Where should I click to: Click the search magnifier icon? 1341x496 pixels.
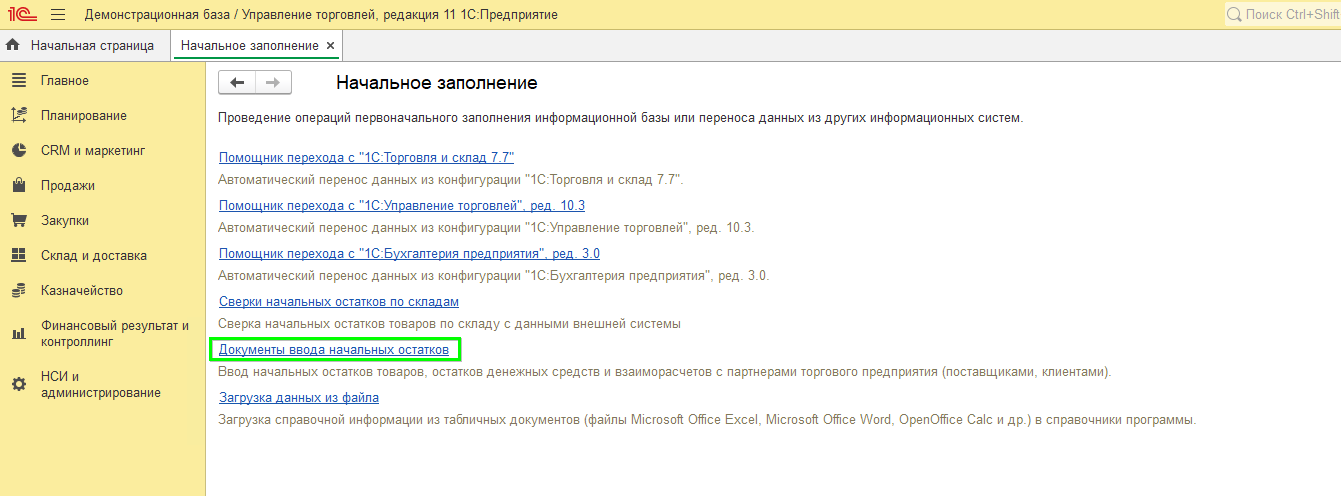[x=1235, y=15]
